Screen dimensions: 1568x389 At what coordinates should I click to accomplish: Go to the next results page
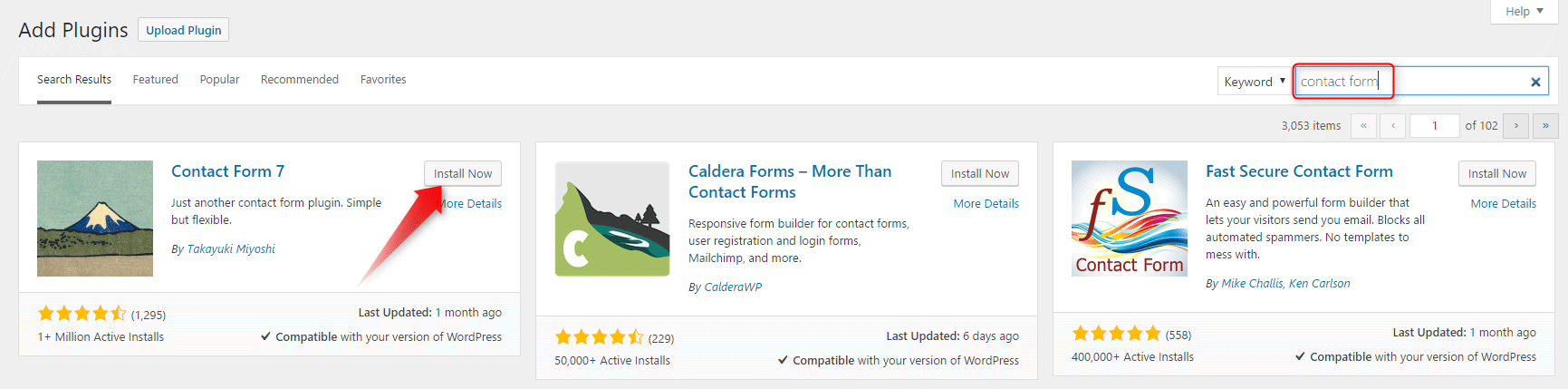pyautogui.click(x=1516, y=126)
